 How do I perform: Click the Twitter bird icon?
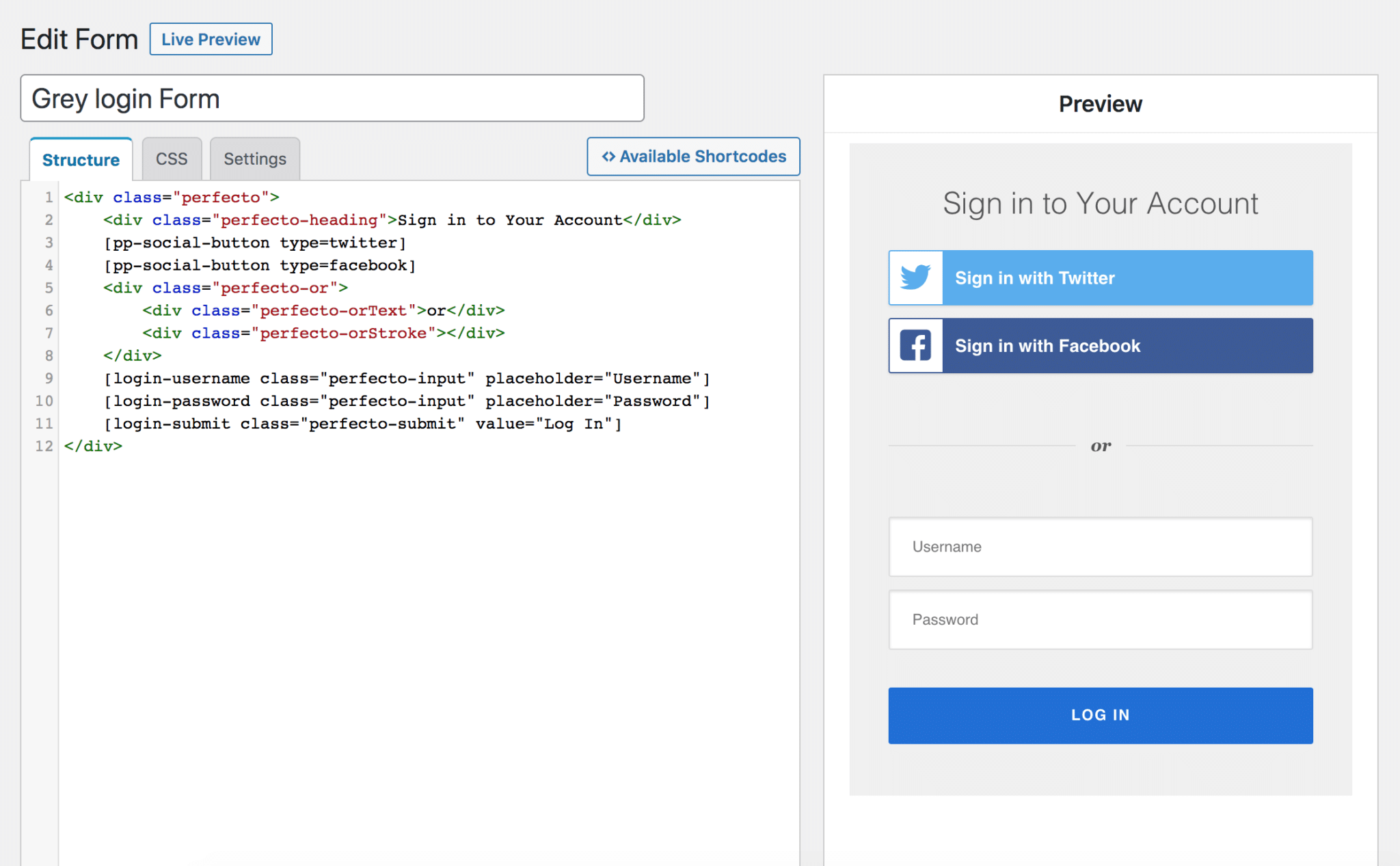[x=915, y=278]
